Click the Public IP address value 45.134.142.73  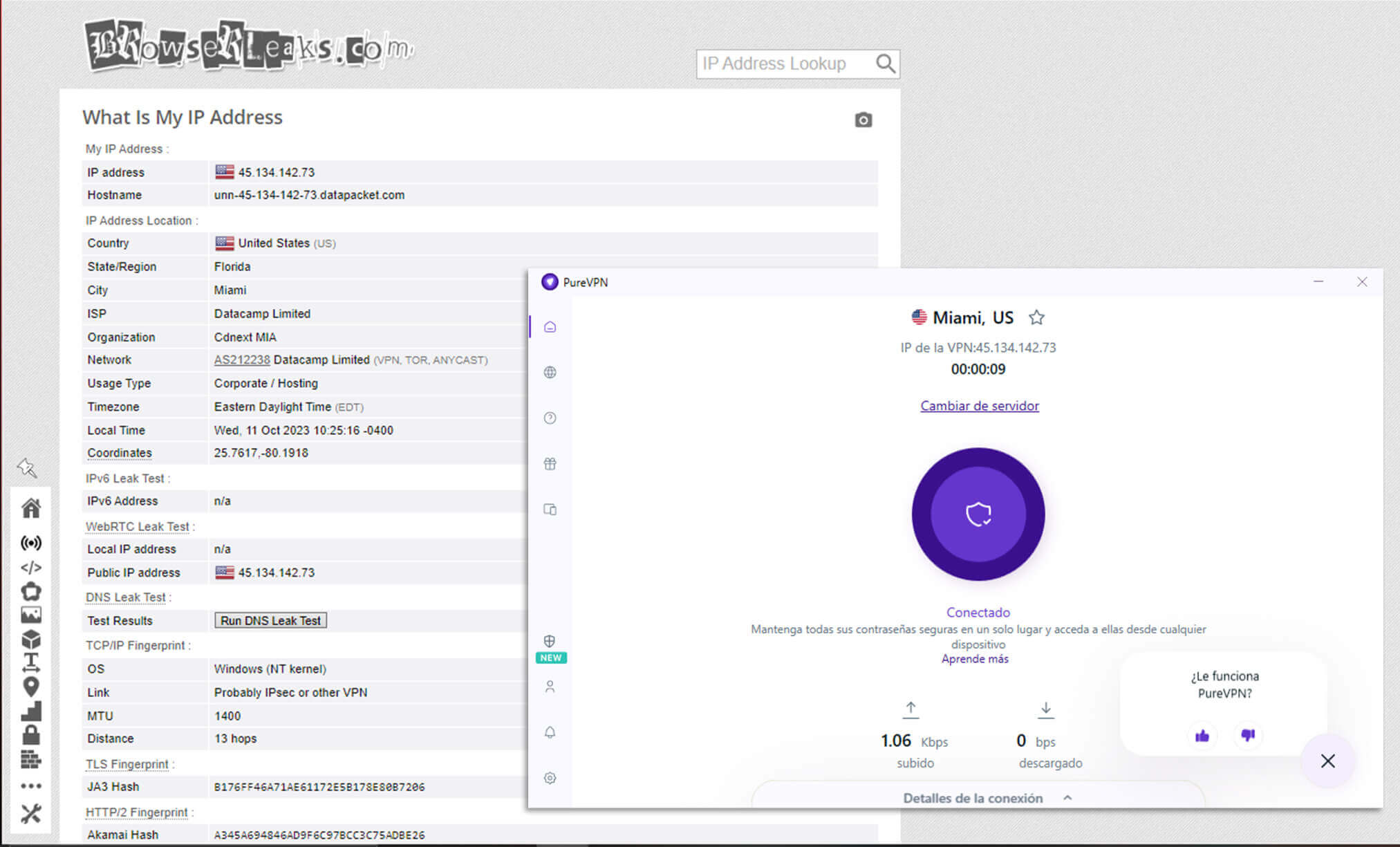[x=277, y=573]
